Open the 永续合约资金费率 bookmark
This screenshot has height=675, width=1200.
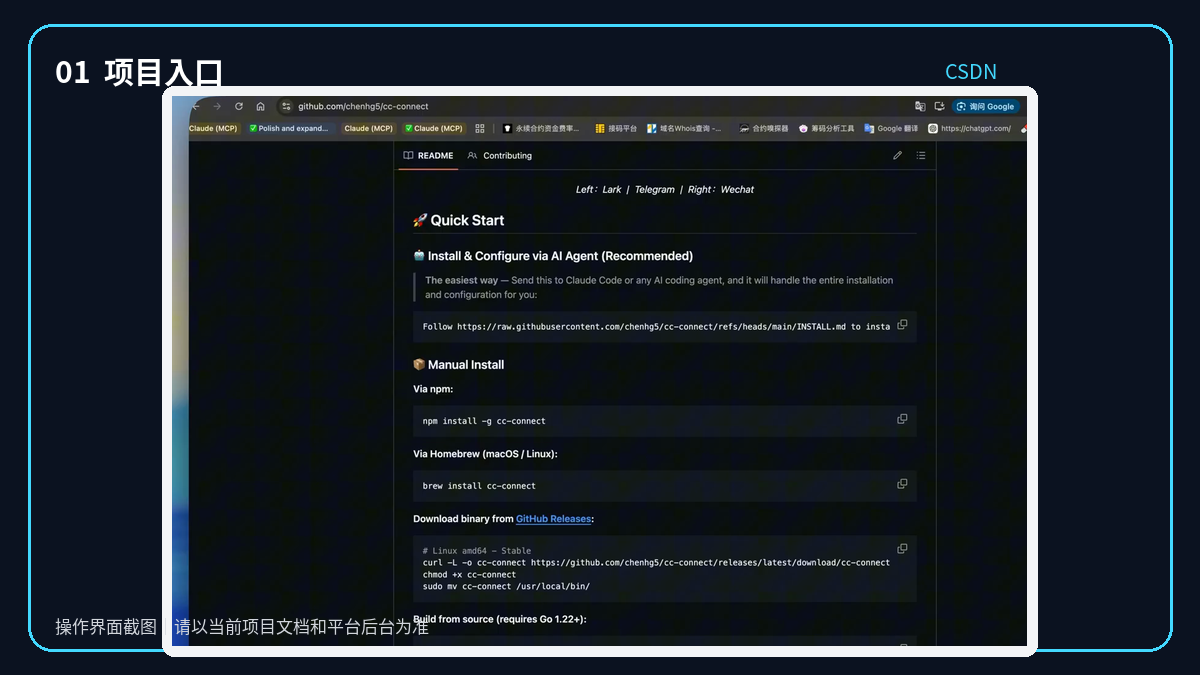(x=541, y=128)
